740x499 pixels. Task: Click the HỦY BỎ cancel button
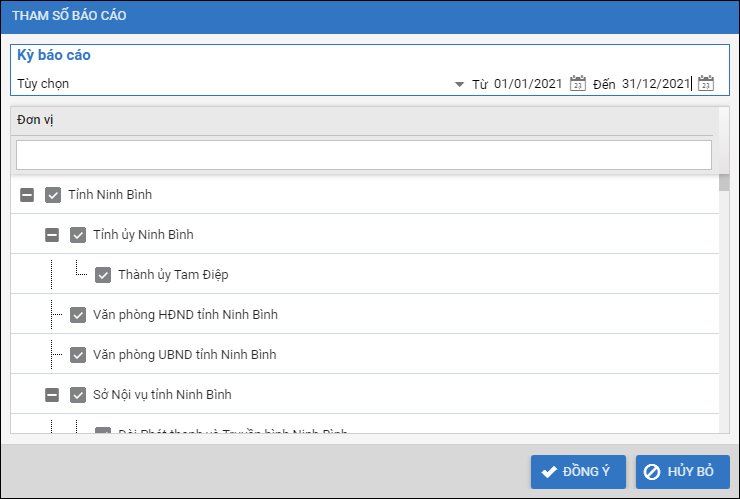(682, 472)
